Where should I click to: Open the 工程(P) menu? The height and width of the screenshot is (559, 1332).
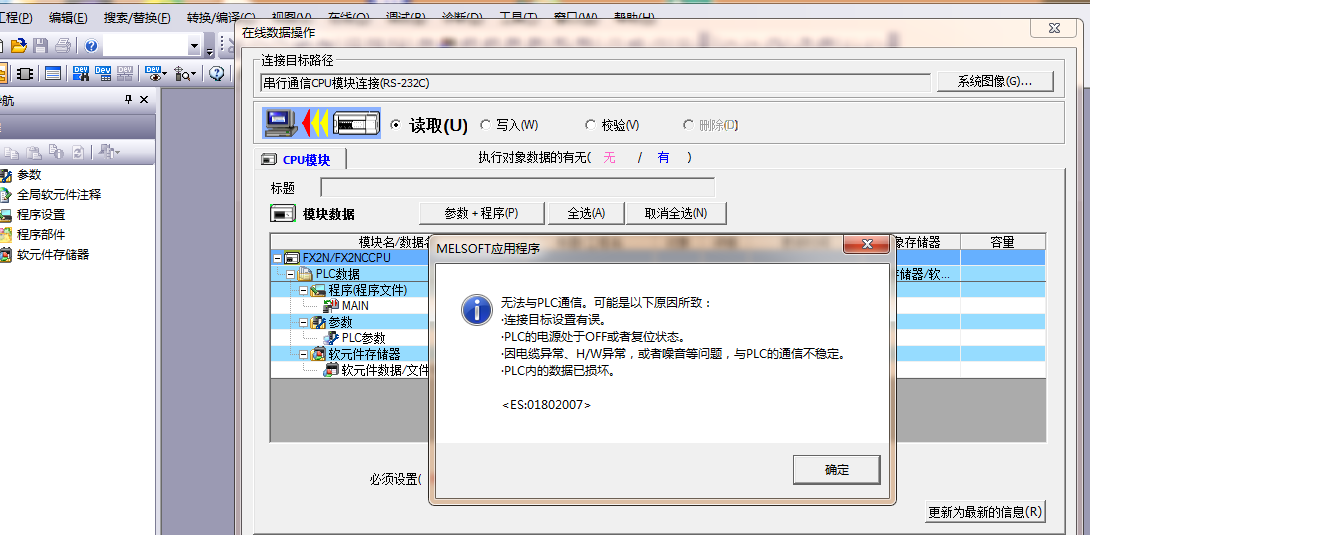(x=16, y=18)
